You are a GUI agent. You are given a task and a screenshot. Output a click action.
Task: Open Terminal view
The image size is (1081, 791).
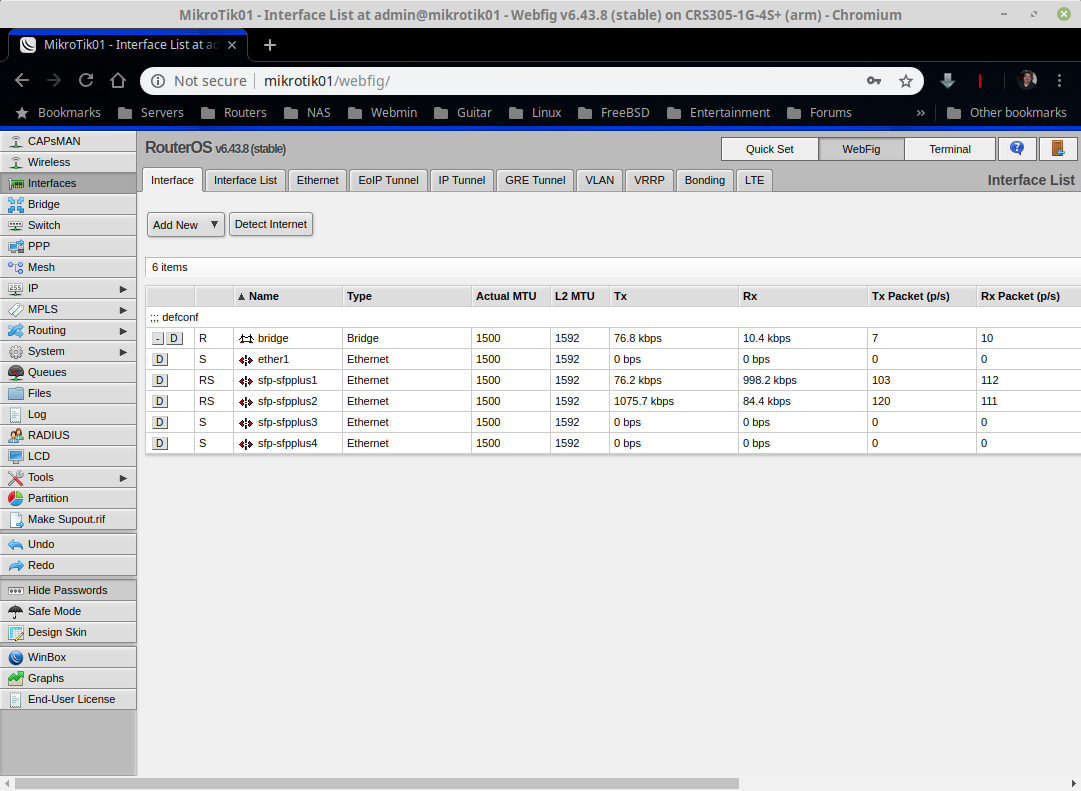click(949, 149)
